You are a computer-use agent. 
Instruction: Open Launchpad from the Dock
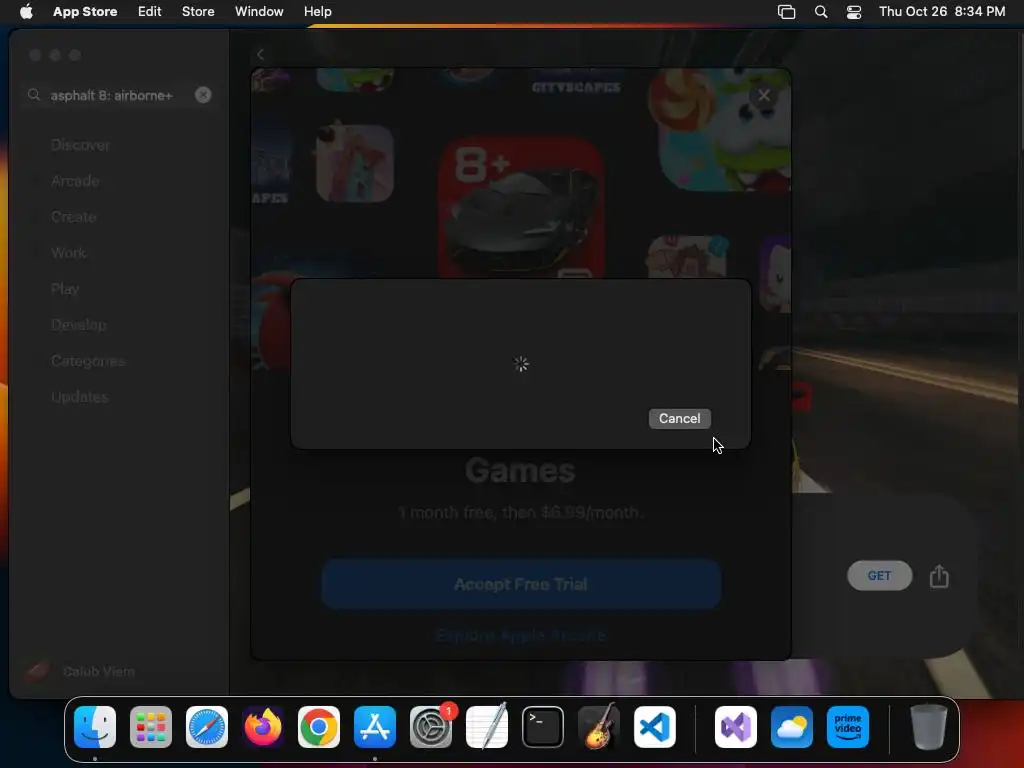tap(151, 727)
